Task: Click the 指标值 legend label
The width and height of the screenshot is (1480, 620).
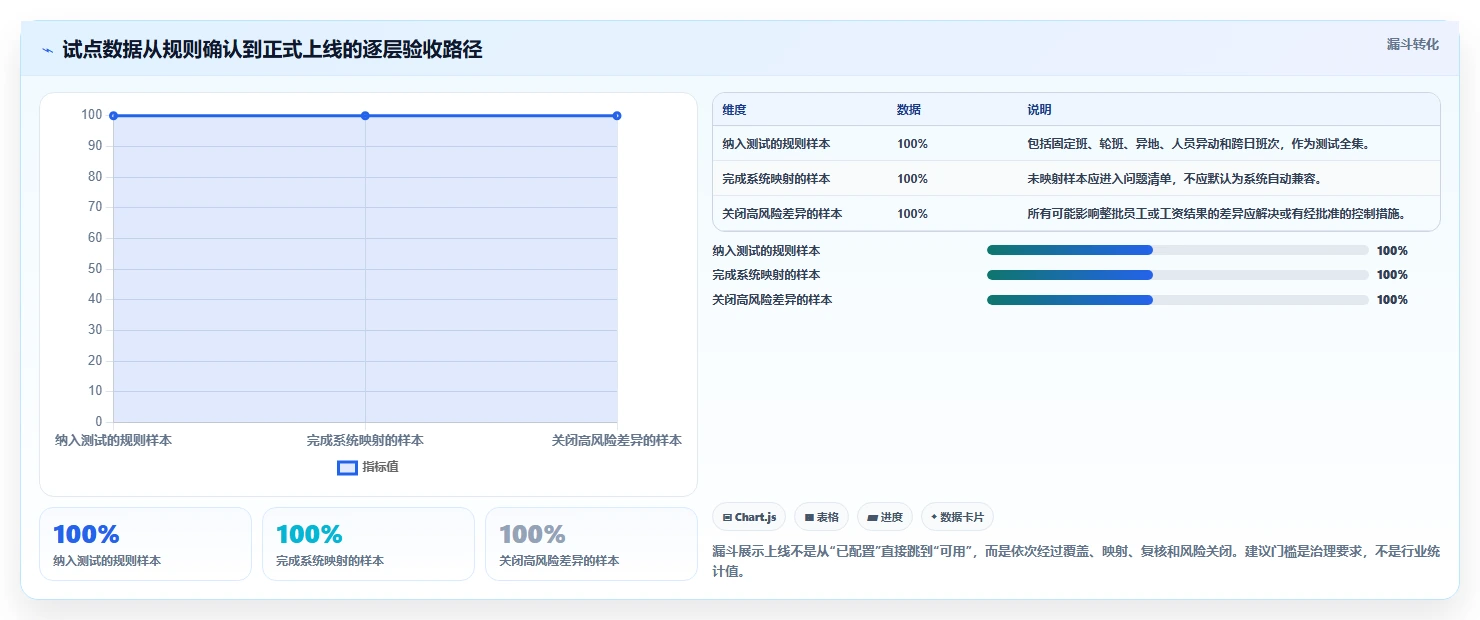Action: click(380, 467)
